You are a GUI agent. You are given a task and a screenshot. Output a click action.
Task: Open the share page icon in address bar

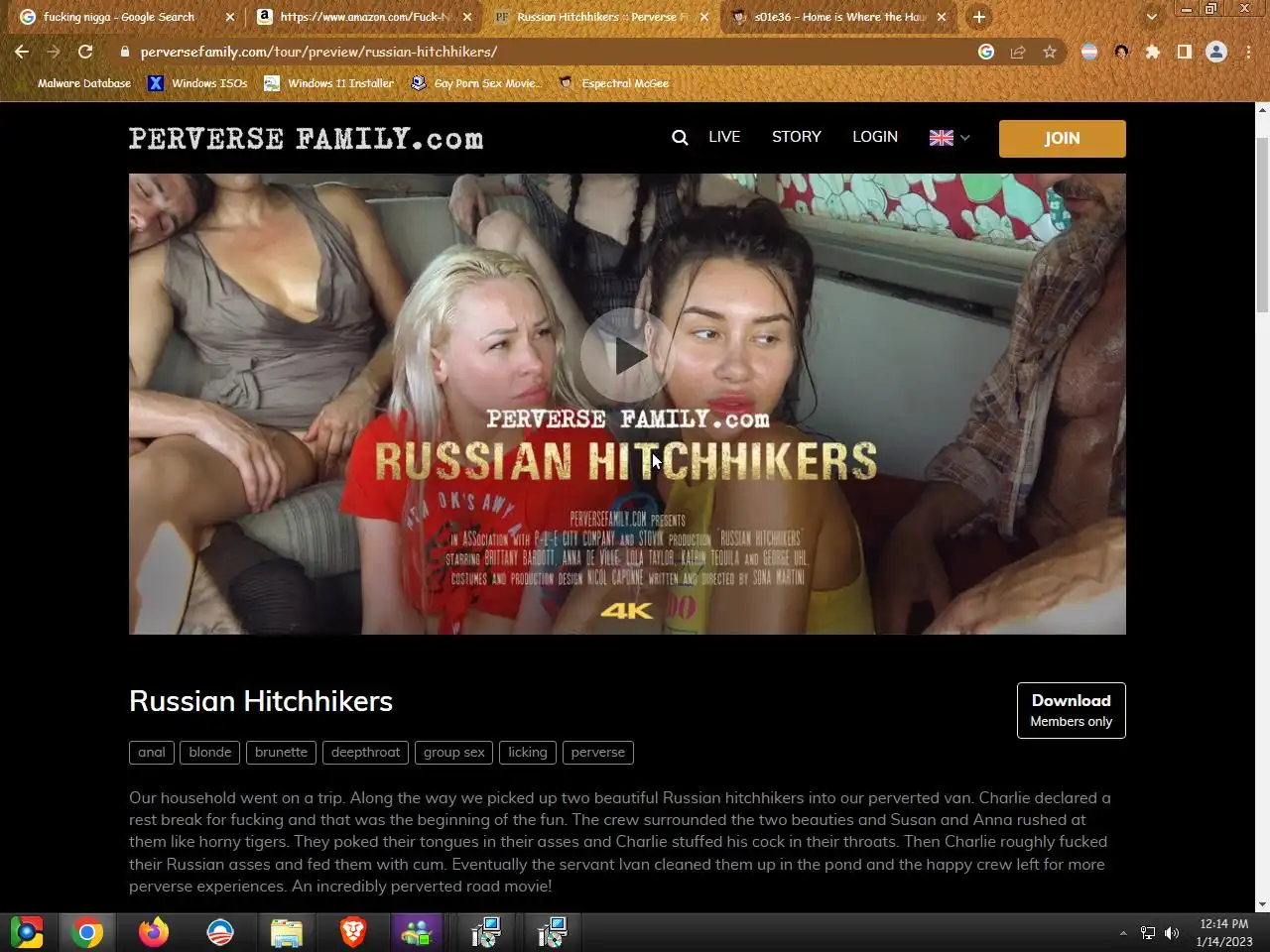pos(1017,52)
